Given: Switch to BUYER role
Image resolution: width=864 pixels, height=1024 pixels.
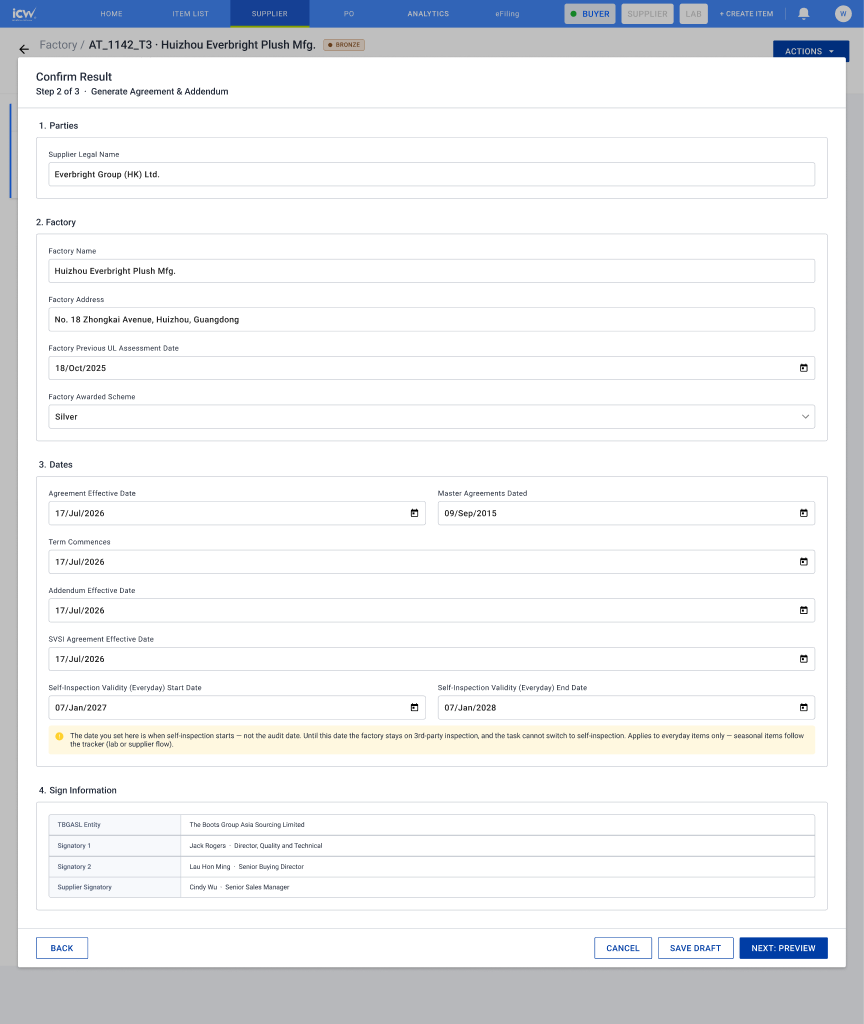Looking at the screenshot, I should pyautogui.click(x=590, y=14).
